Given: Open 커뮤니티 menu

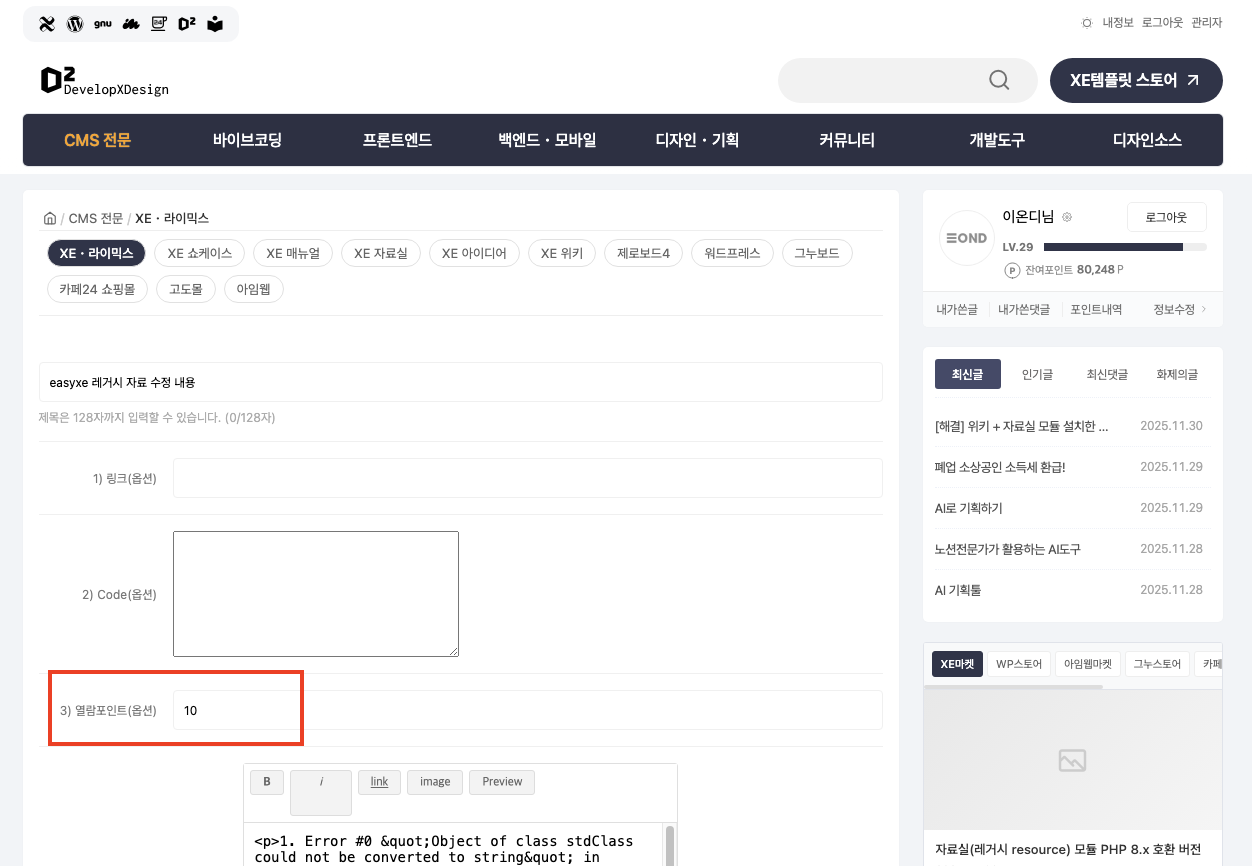Looking at the screenshot, I should point(847,140).
